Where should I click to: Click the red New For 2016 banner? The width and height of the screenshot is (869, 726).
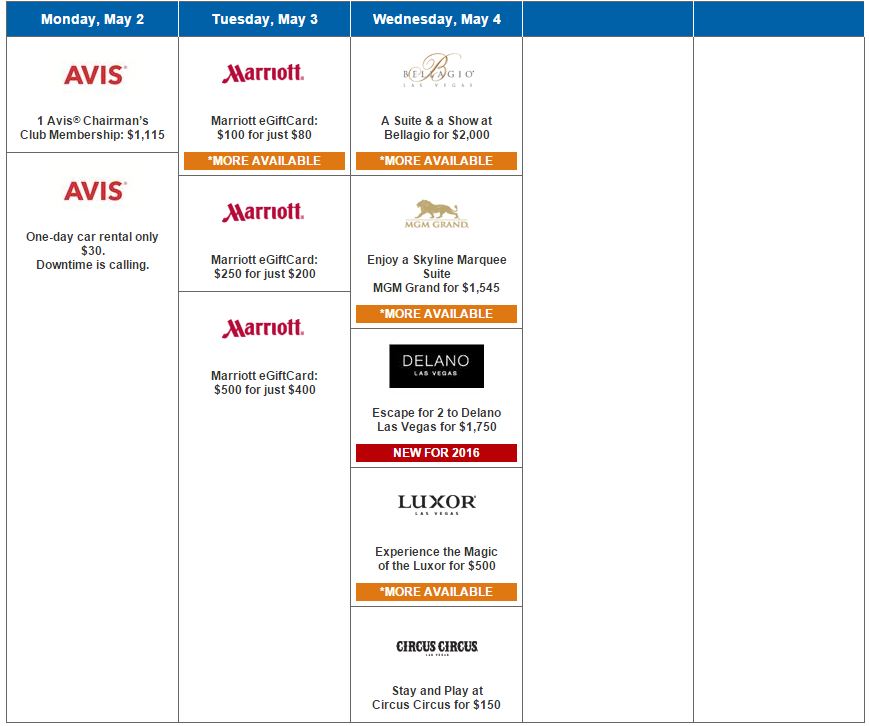pyautogui.click(x=436, y=453)
